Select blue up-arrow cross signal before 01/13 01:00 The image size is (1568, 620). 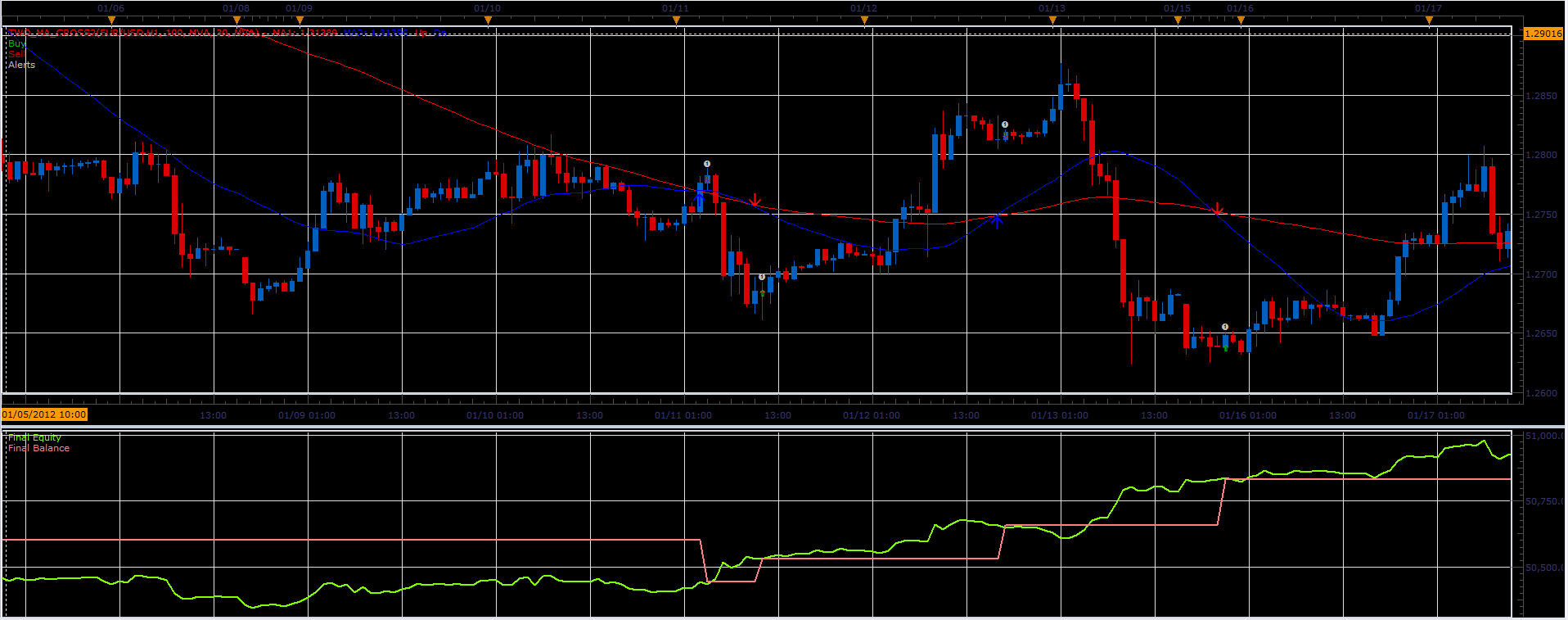pyautogui.click(x=997, y=219)
